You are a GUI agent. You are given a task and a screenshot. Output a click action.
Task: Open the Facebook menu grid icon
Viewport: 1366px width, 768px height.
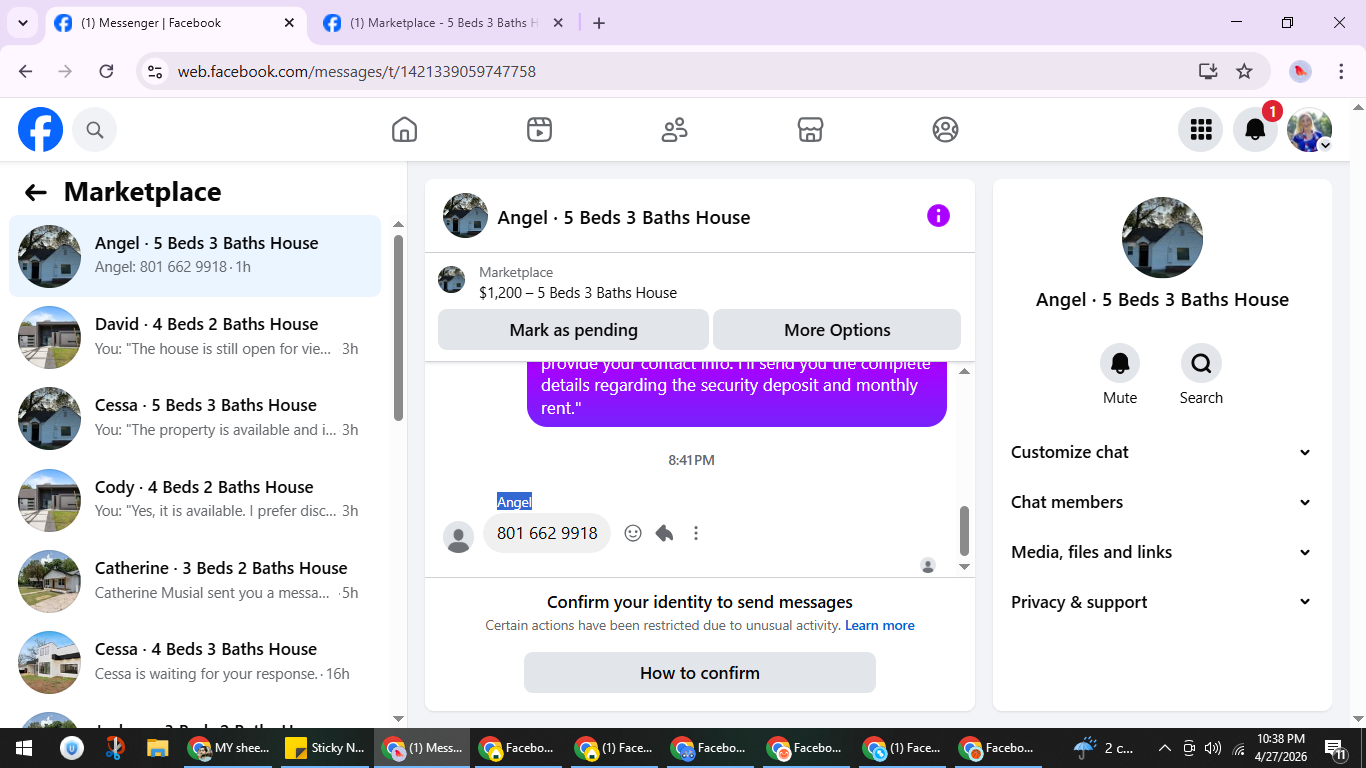pos(1201,130)
